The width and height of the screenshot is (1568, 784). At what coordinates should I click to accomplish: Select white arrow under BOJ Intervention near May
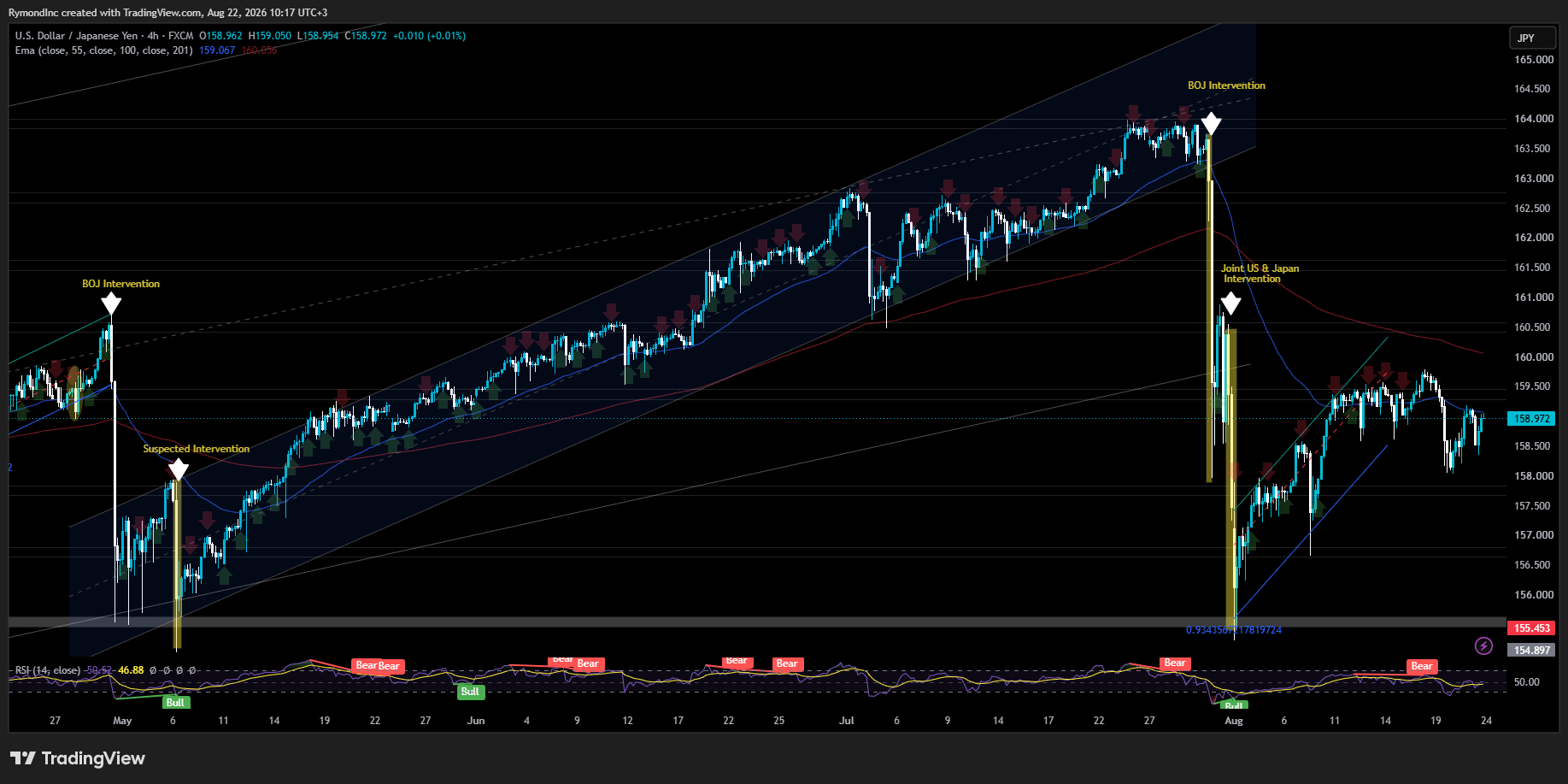tap(111, 304)
